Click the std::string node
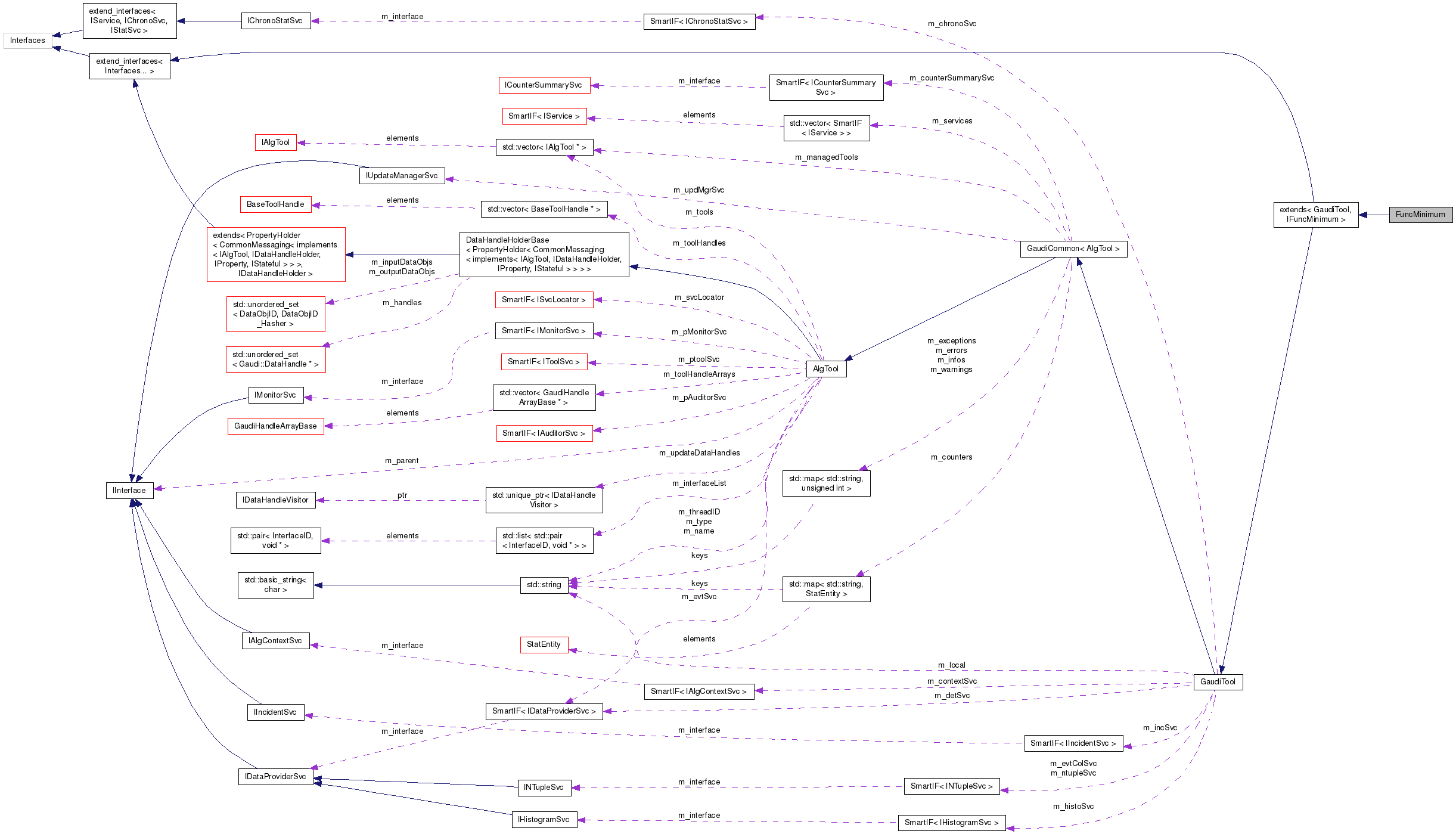This screenshot has width=1456, height=834. (544, 585)
